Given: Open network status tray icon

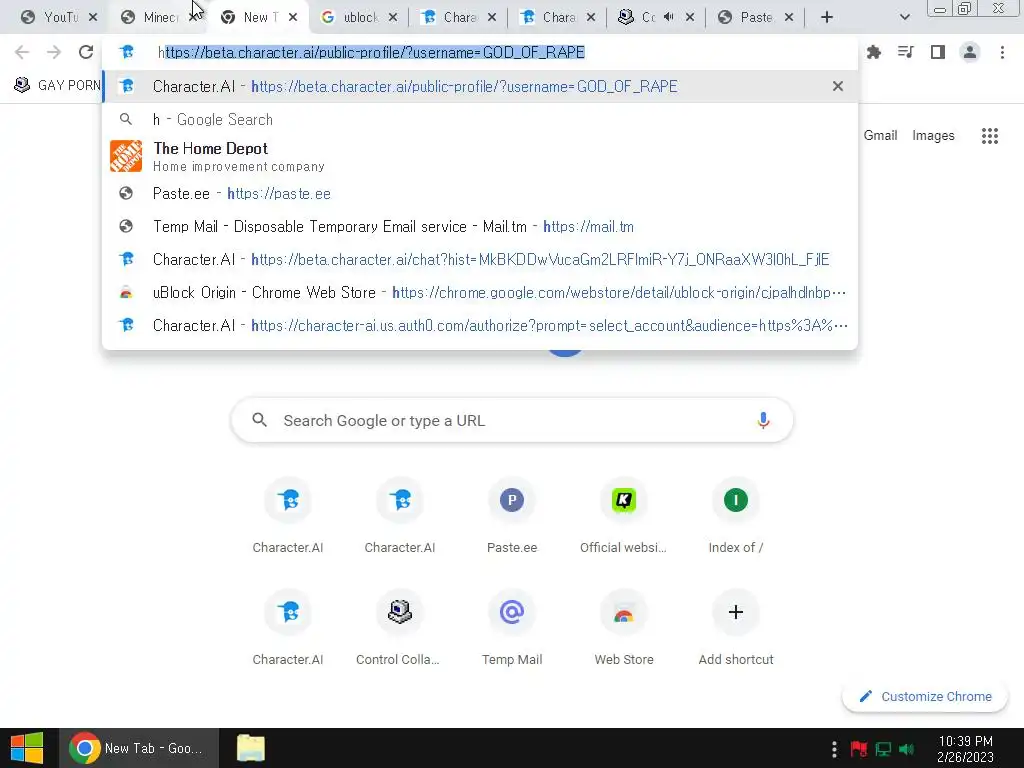Looking at the screenshot, I should 884,748.
